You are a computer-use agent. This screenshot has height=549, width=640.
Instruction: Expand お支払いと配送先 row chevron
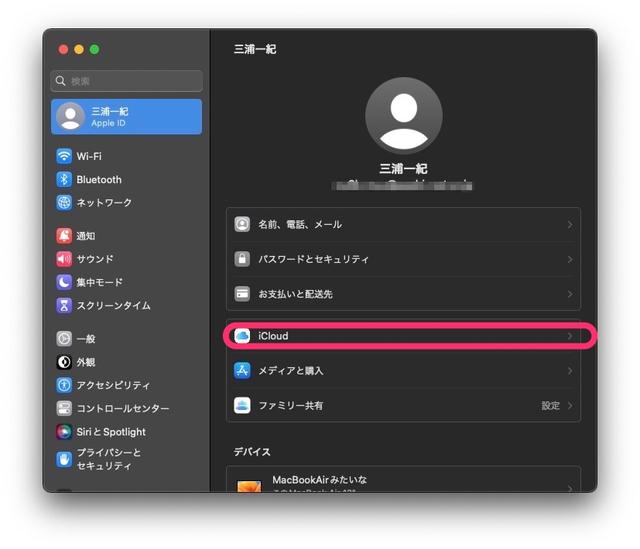[570, 294]
